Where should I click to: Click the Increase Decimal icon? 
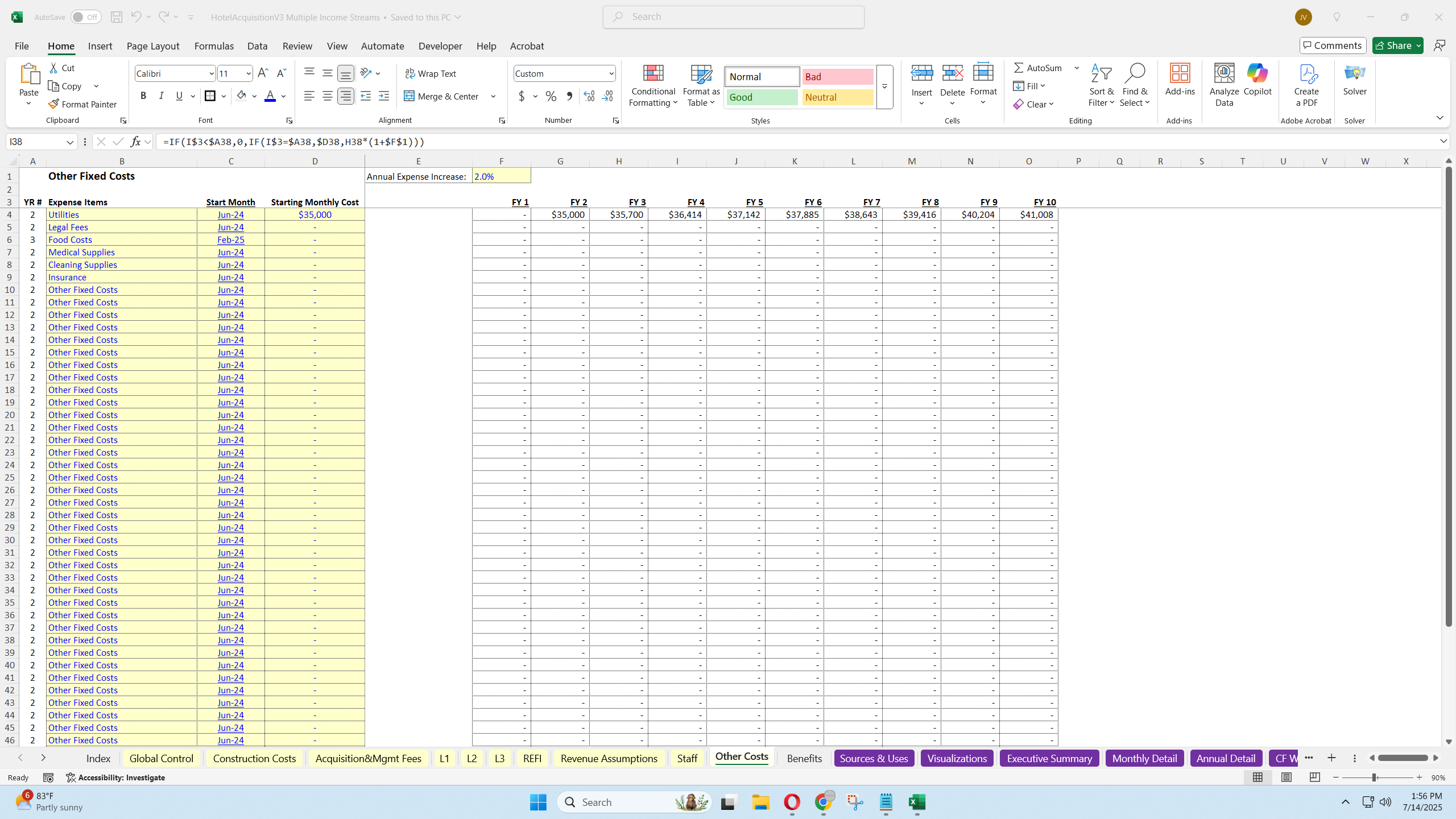click(x=588, y=96)
